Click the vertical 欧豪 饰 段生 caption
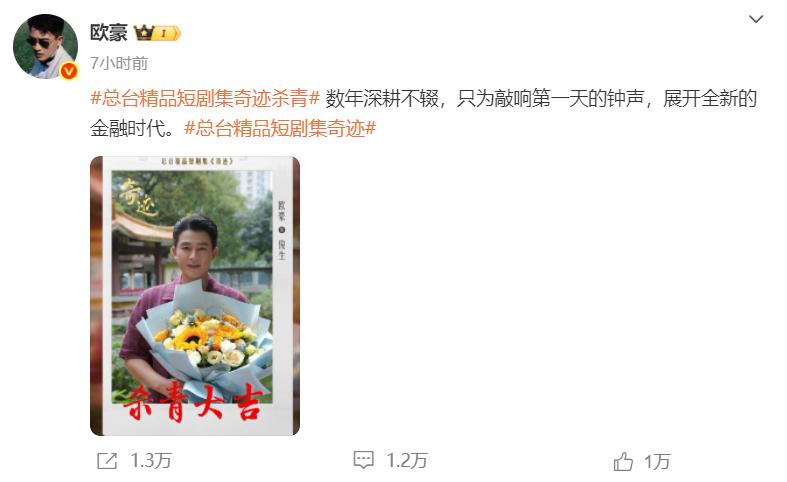The height and width of the screenshot is (482, 787). pos(282,230)
